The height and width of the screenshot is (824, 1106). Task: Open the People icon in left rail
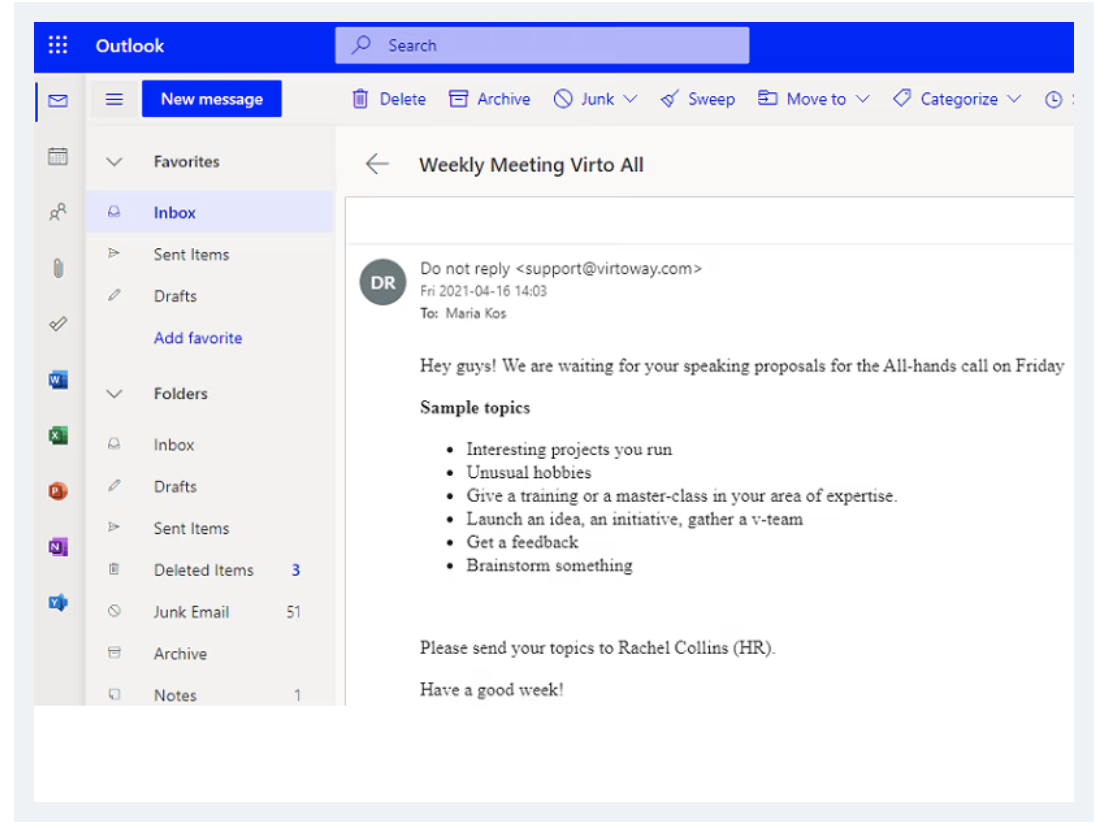click(58, 212)
